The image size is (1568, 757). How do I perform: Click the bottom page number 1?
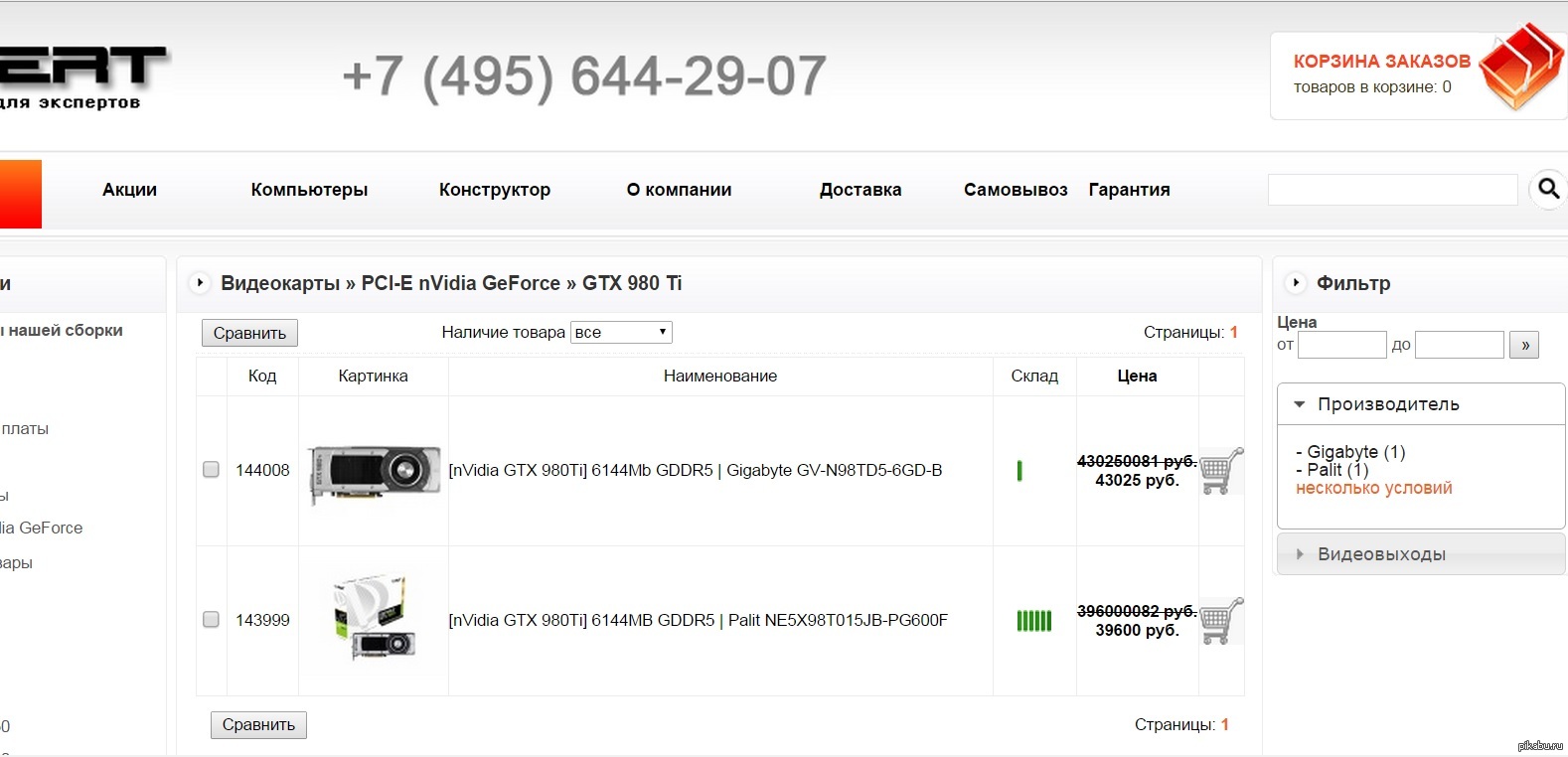tap(1225, 725)
